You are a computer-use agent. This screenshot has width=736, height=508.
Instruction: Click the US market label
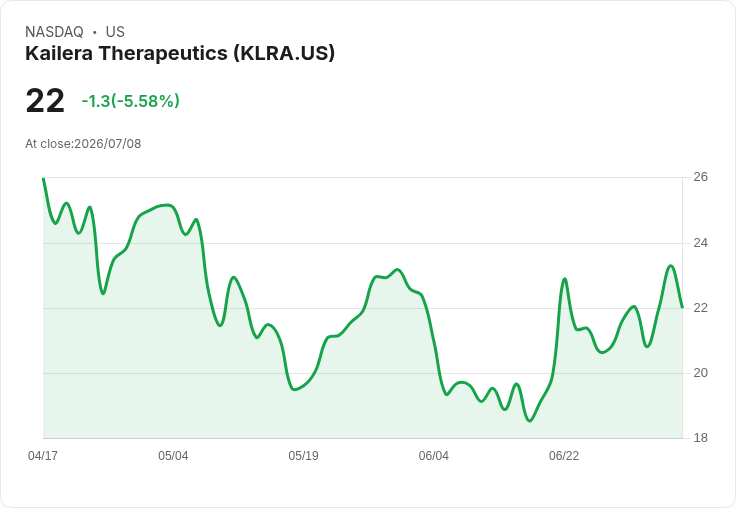pyautogui.click(x=115, y=32)
